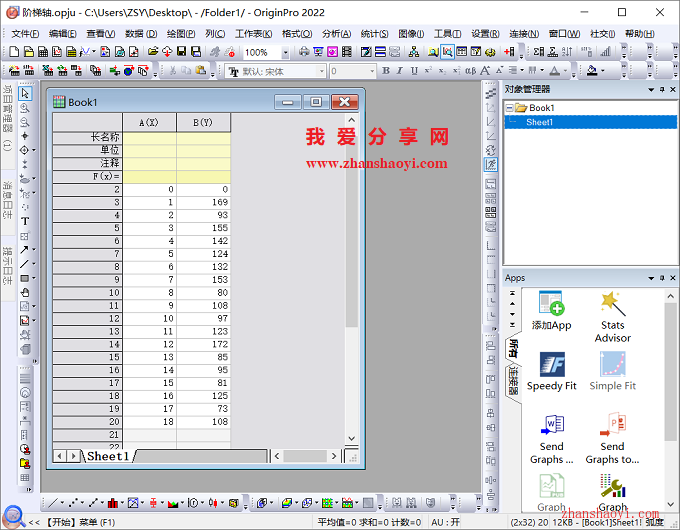
Task: Expand Line plot type dropdown arrow
Action: (x=62, y=503)
